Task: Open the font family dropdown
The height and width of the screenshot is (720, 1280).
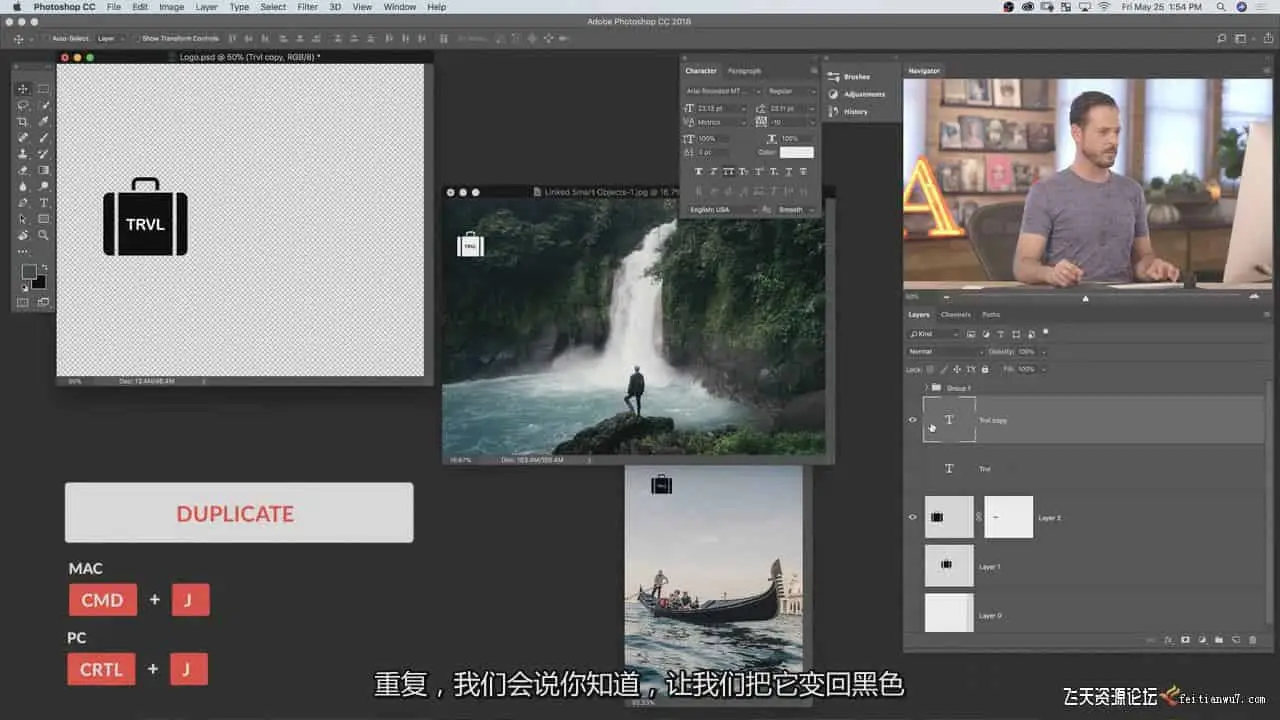Action: click(x=723, y=91)
